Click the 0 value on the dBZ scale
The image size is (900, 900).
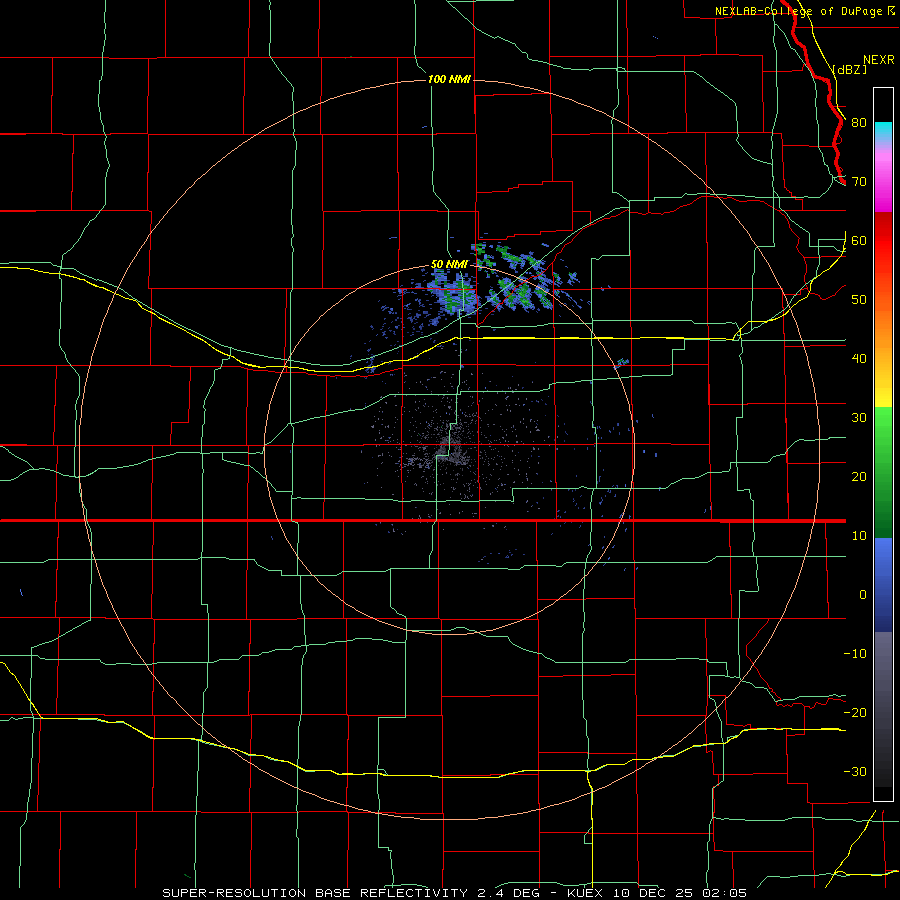coord(863,595)
